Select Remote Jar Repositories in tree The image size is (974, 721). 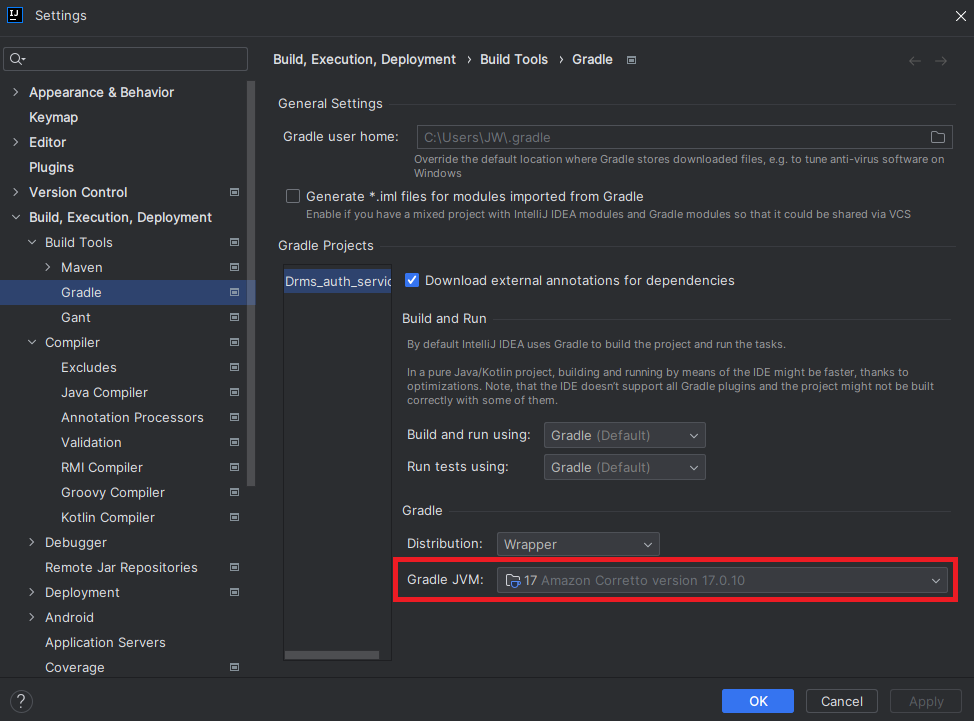[121, 568]
